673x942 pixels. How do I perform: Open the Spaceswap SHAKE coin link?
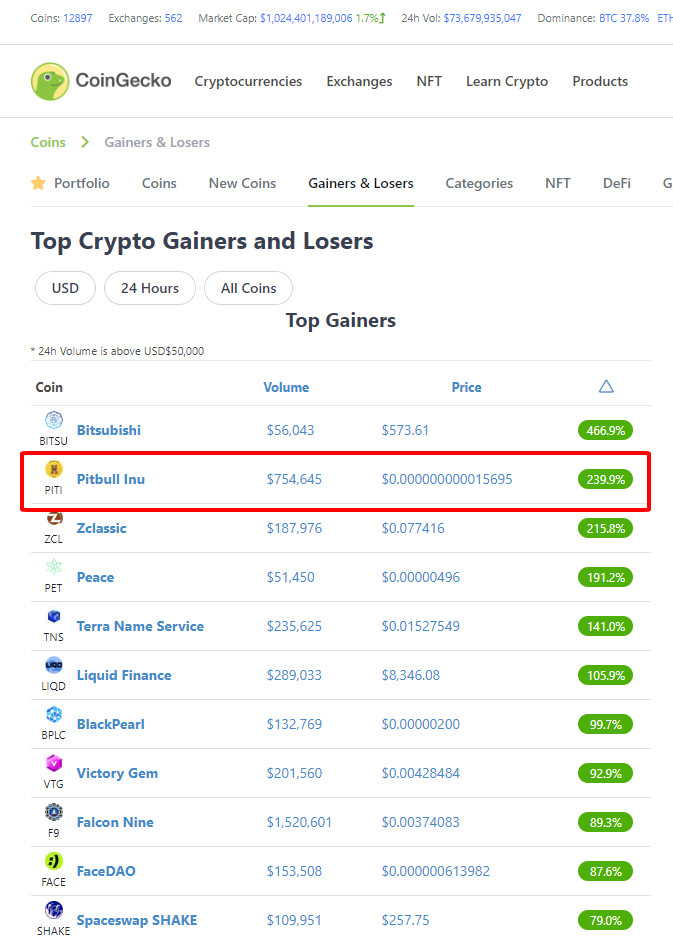tap(137, 920)
